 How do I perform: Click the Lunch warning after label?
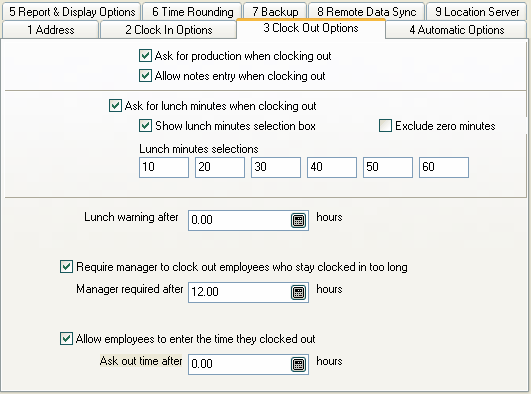click(131, 217)
